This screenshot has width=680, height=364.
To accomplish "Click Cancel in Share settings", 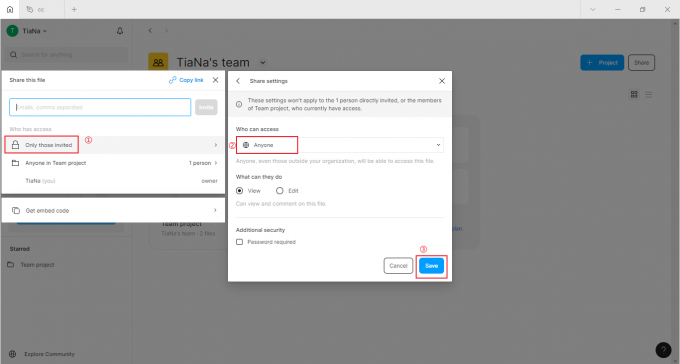I will pyautogui.click(x=398, y=266).
